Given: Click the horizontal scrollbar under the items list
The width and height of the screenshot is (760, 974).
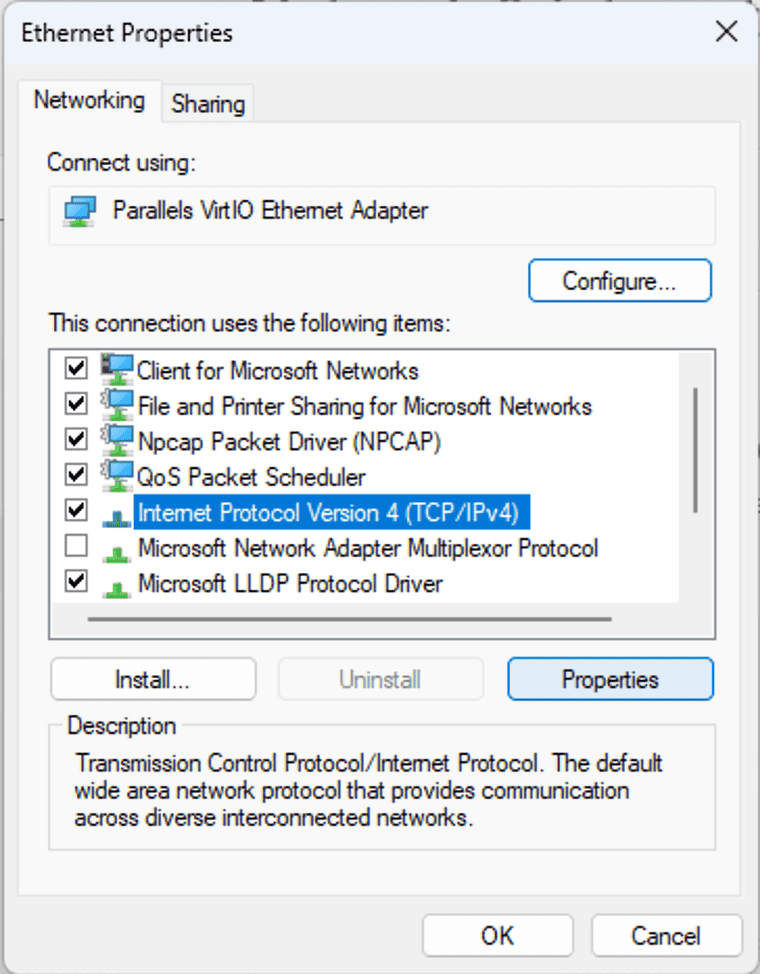Looking at the screenshot, I should (350, 619).
